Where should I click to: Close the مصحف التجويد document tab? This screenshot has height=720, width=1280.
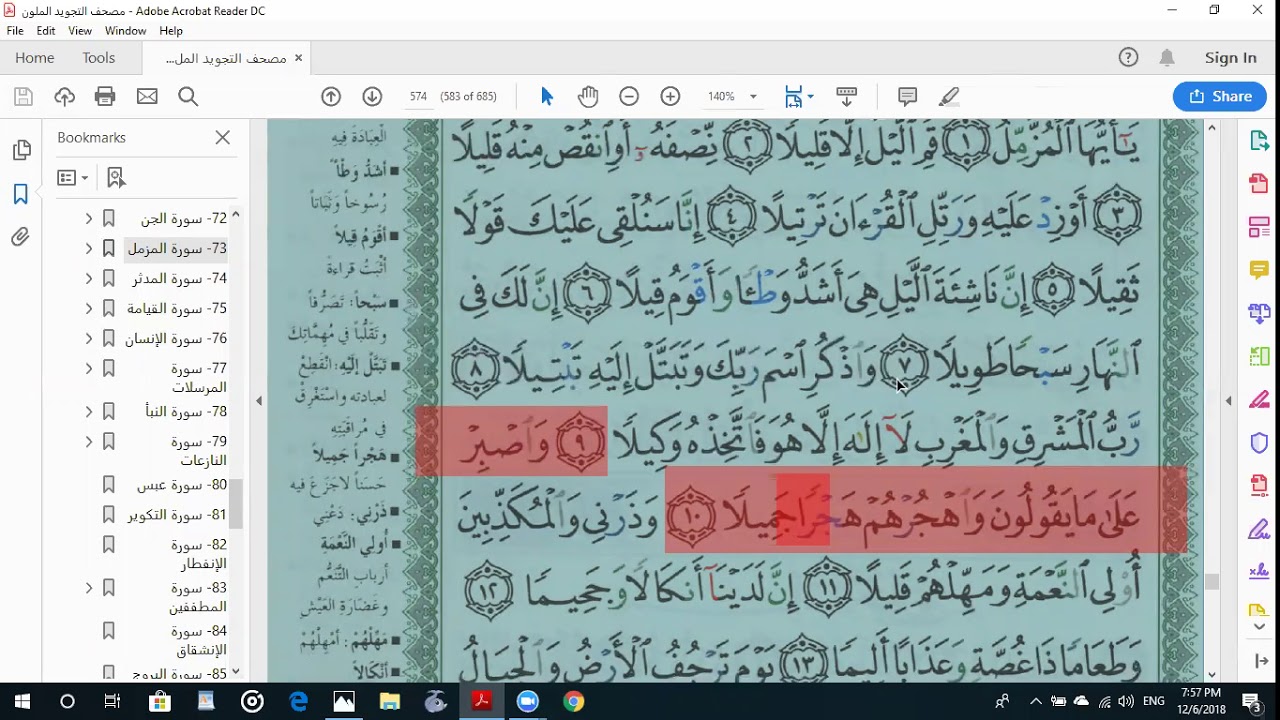click(x=298, y=58)
